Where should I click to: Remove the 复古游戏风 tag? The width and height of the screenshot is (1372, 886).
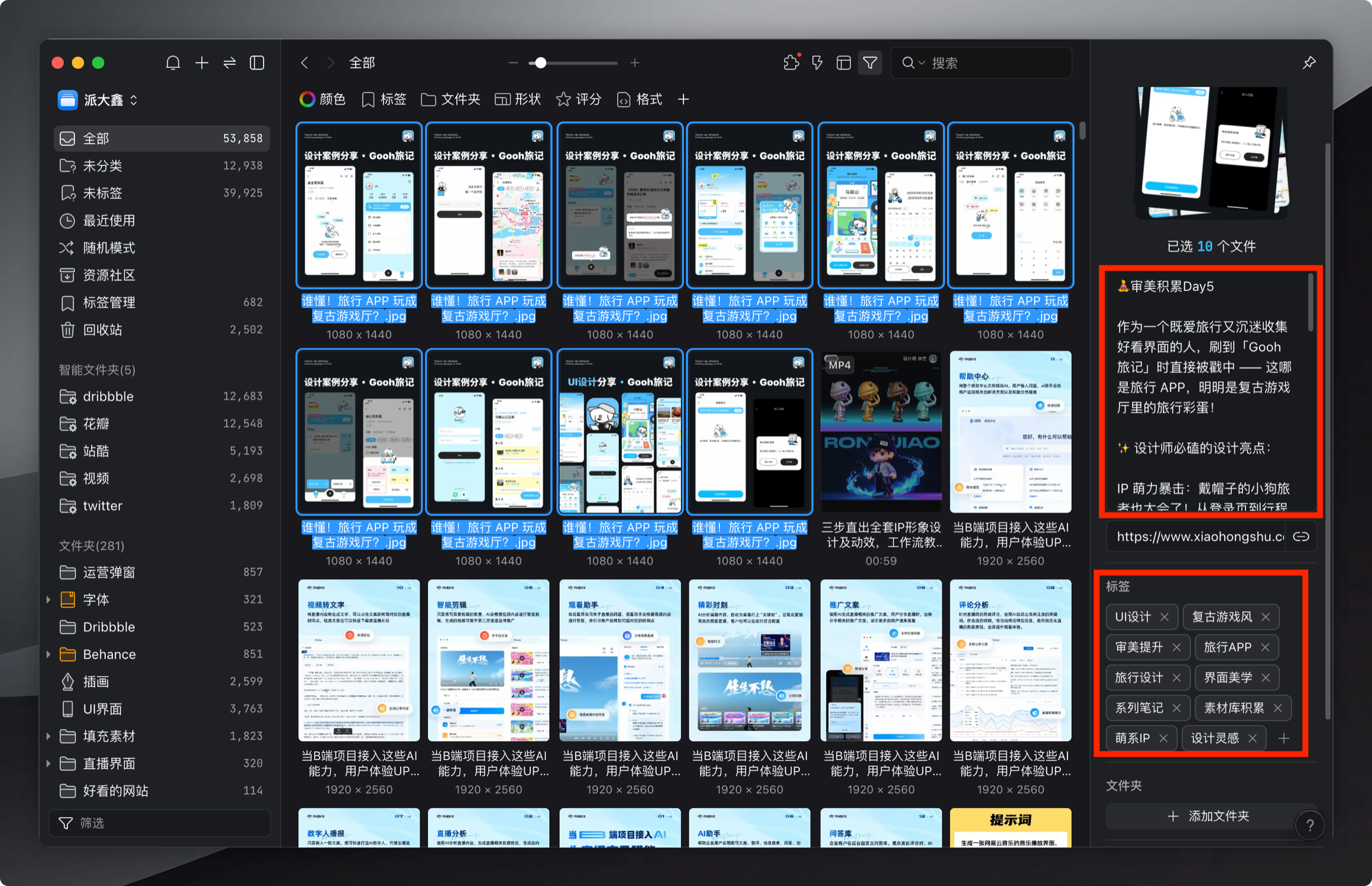(x=1266, y=617)
